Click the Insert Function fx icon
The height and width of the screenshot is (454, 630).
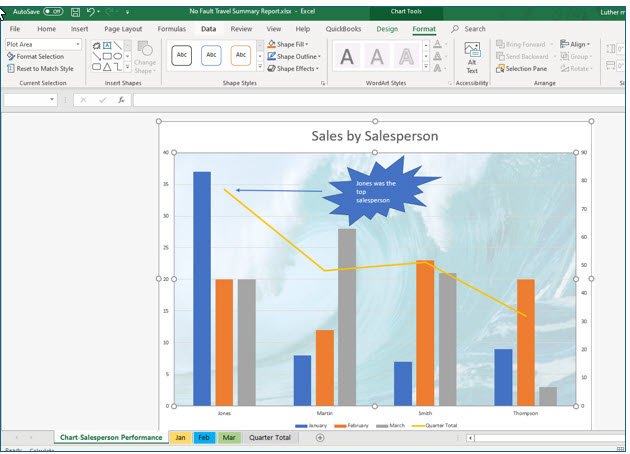coord(121,100)
